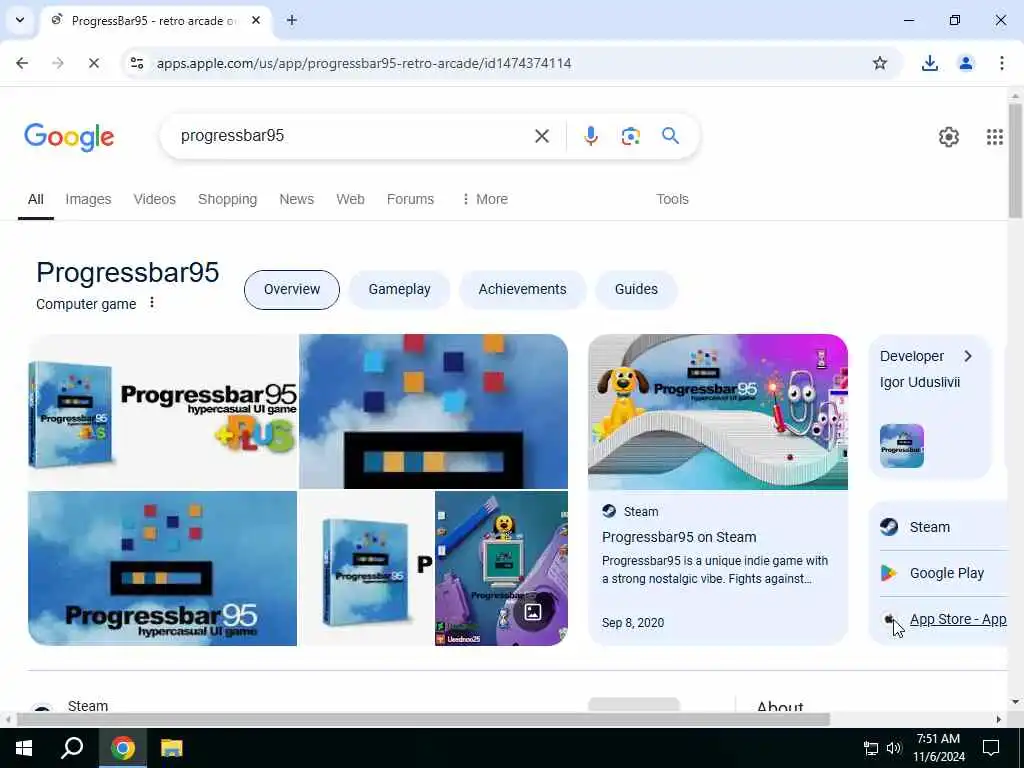Click the Google logo
Viewport: 1024px width, 768px height.
click(69, 136)
